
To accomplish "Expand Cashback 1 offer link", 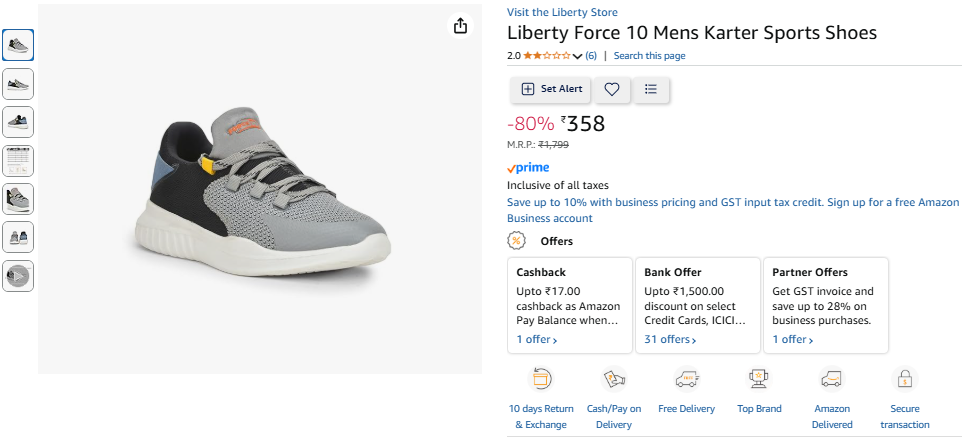I will 537,339.
